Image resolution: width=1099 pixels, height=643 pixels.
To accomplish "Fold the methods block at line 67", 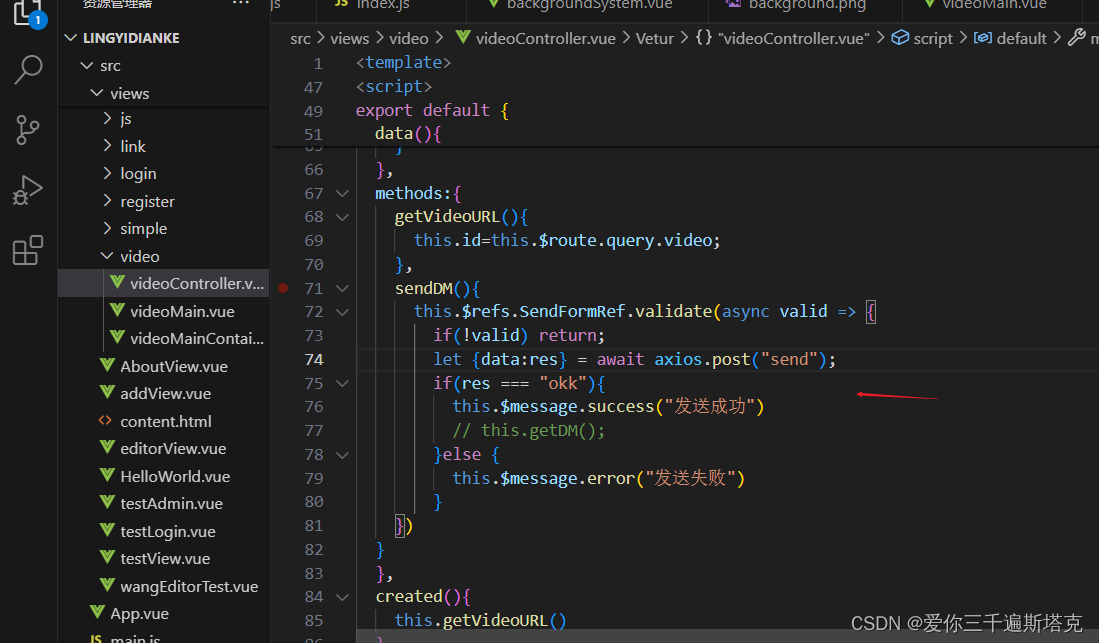I will [x=342, y=194].
